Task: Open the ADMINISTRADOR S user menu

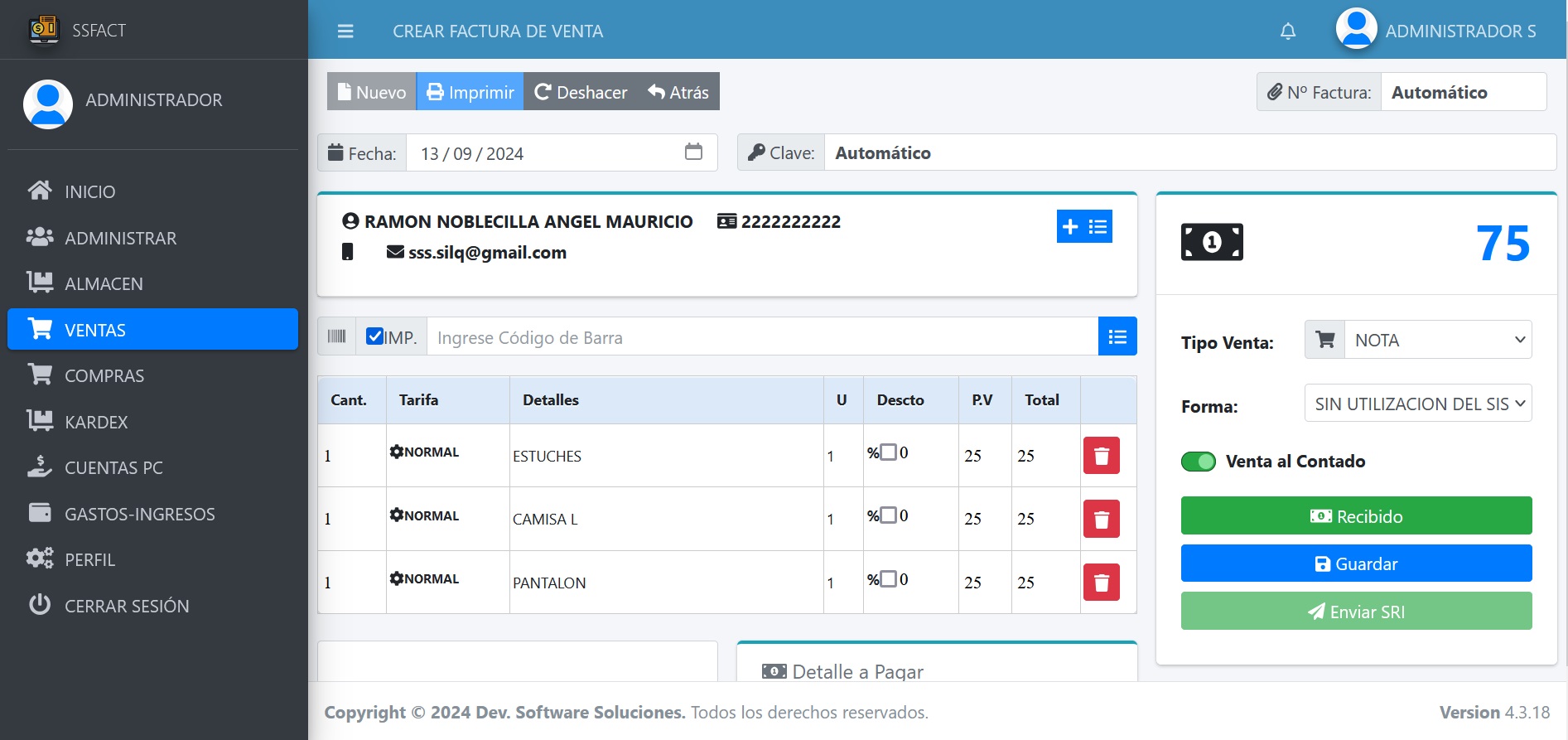Action: (x=1436, y=31)
